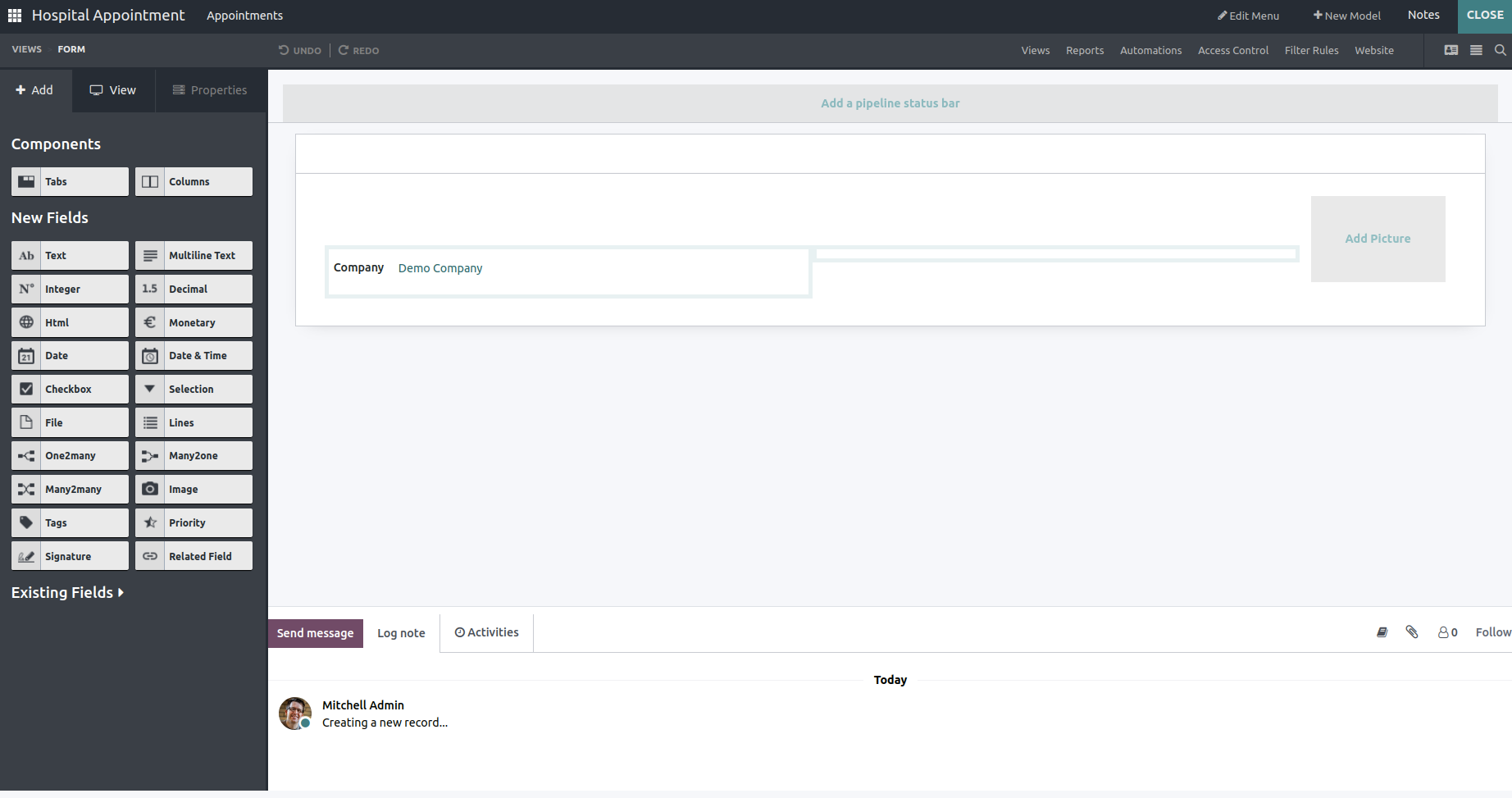Select the Html field component
Viewport: 1512px width, 798px height.
tap(70, 322)
